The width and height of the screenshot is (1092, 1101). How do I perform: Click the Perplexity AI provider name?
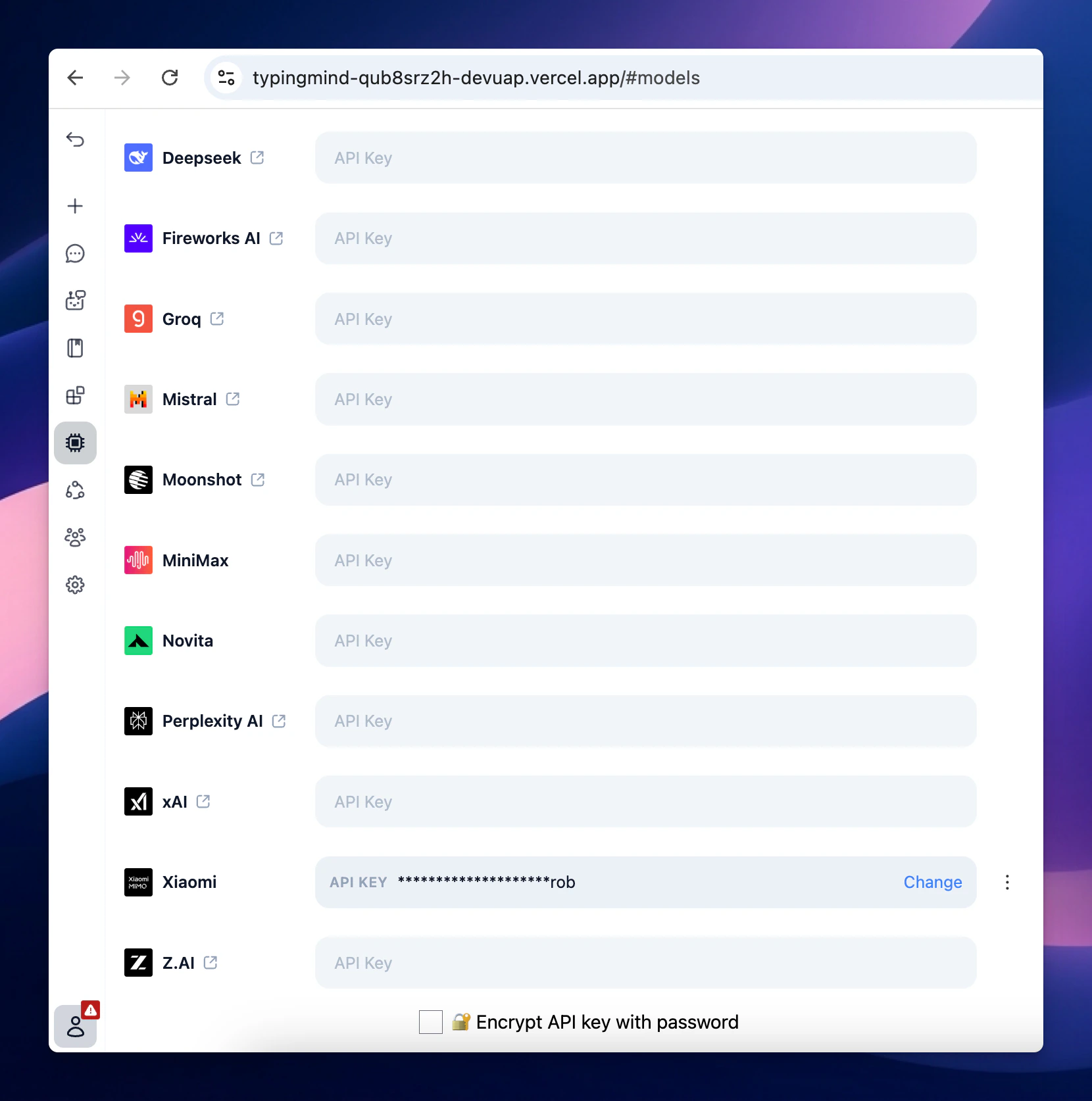click(x=212, y=721)
